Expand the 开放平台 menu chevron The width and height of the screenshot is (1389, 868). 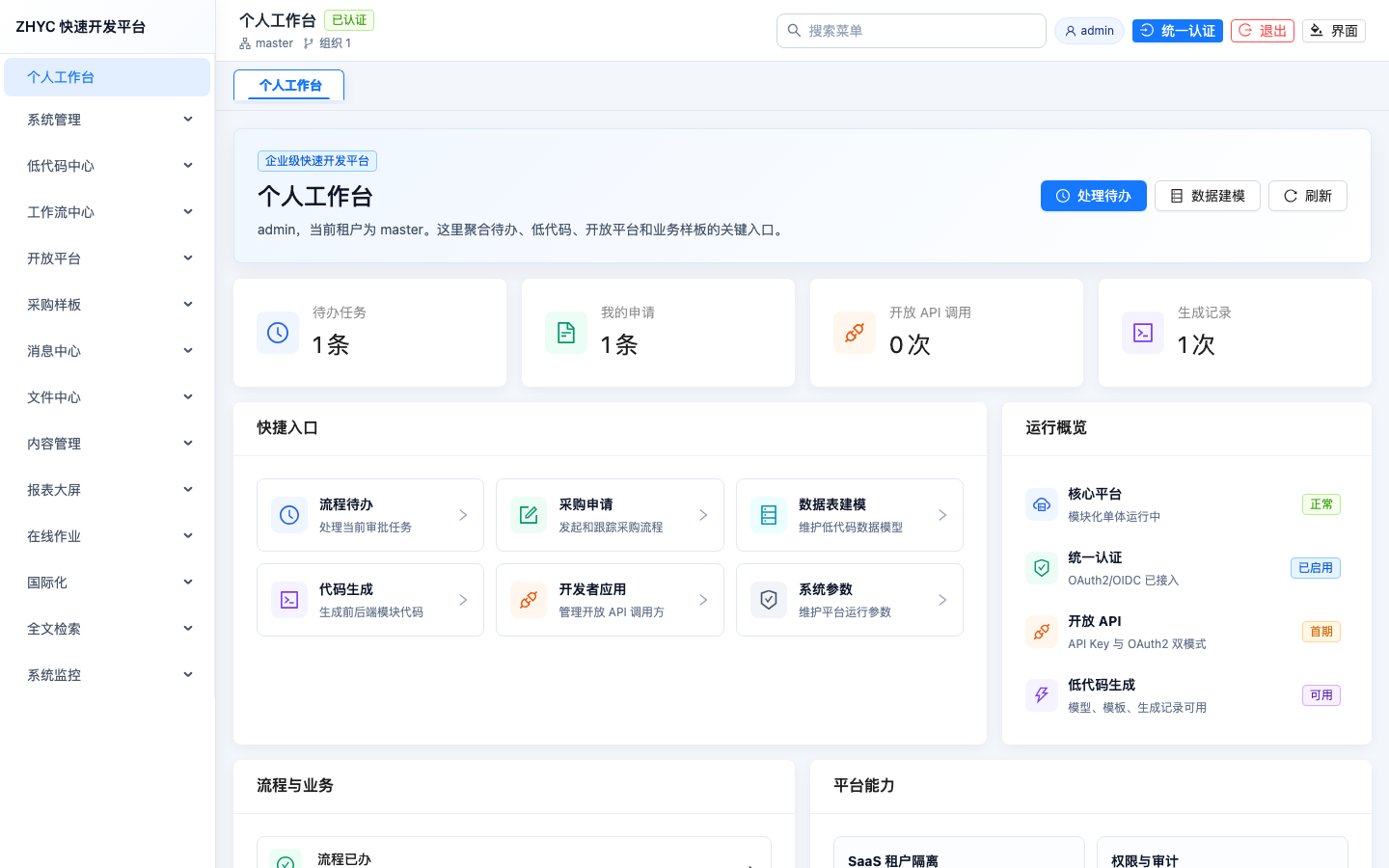pyautogui.click(x=188, y=258)
